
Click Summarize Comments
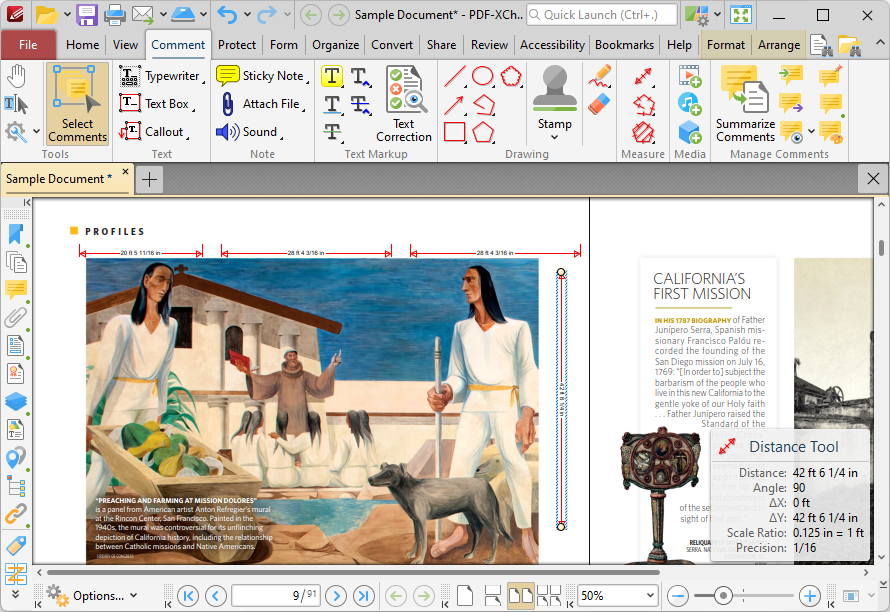click(745, 104)
